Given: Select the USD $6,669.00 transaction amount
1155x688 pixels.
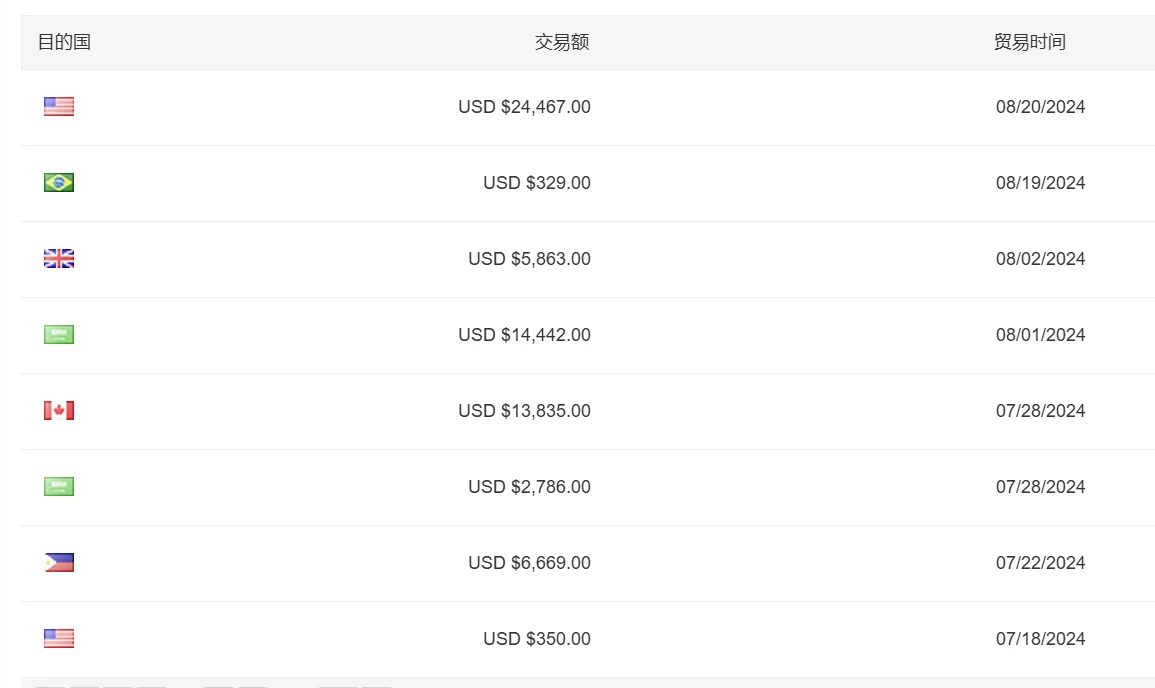Looking at the screenshot, I should pyautogui.click(x=529, y=562).
